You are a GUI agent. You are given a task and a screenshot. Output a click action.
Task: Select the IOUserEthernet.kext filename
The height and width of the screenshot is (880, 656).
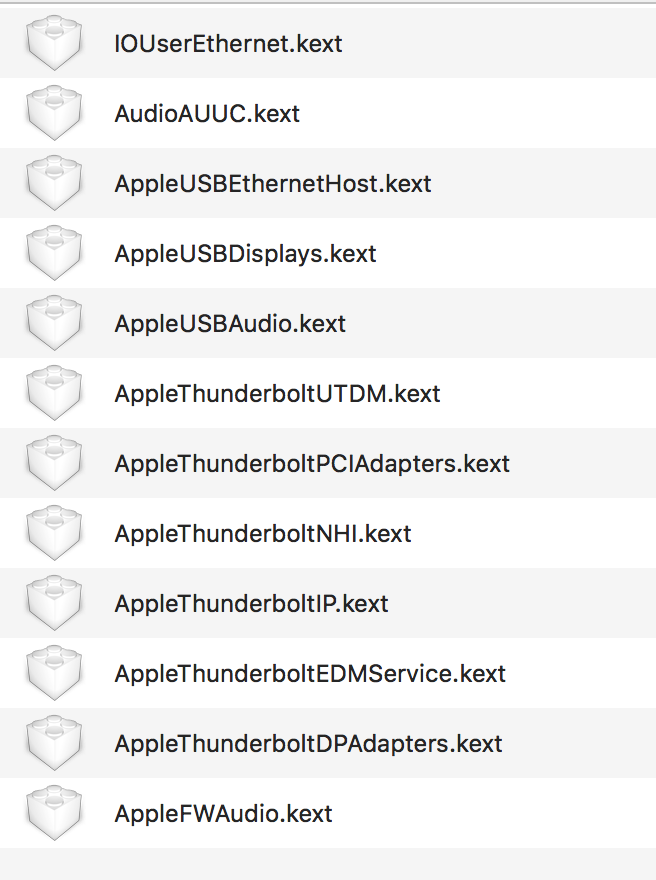tap(228, 44)
